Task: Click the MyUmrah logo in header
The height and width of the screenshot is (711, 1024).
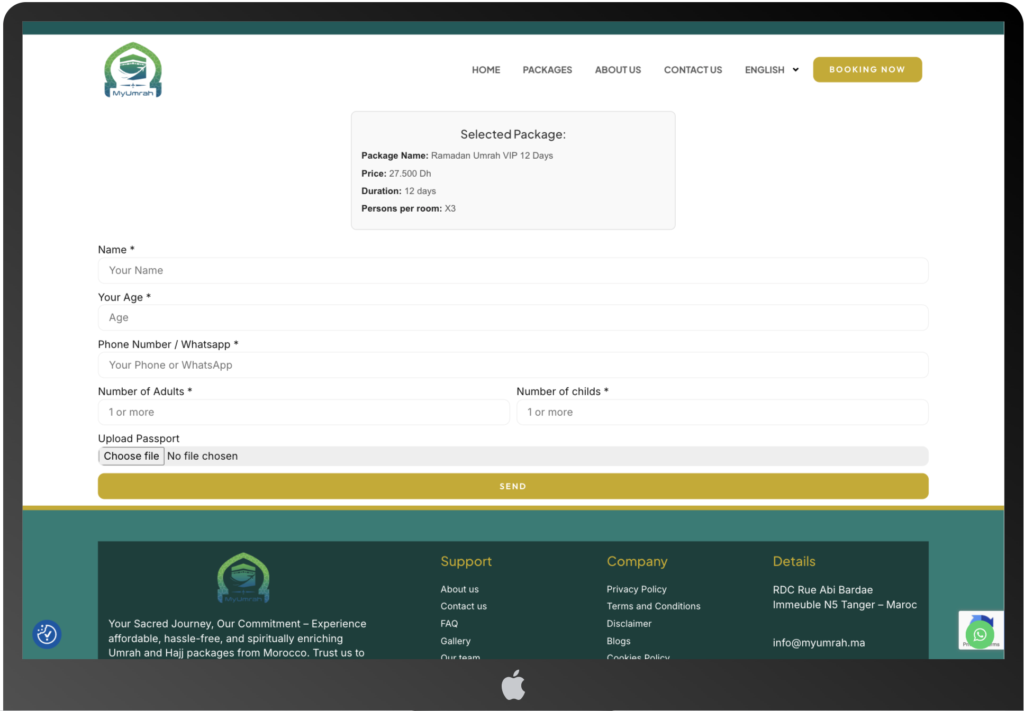Action: click(133, 70)
